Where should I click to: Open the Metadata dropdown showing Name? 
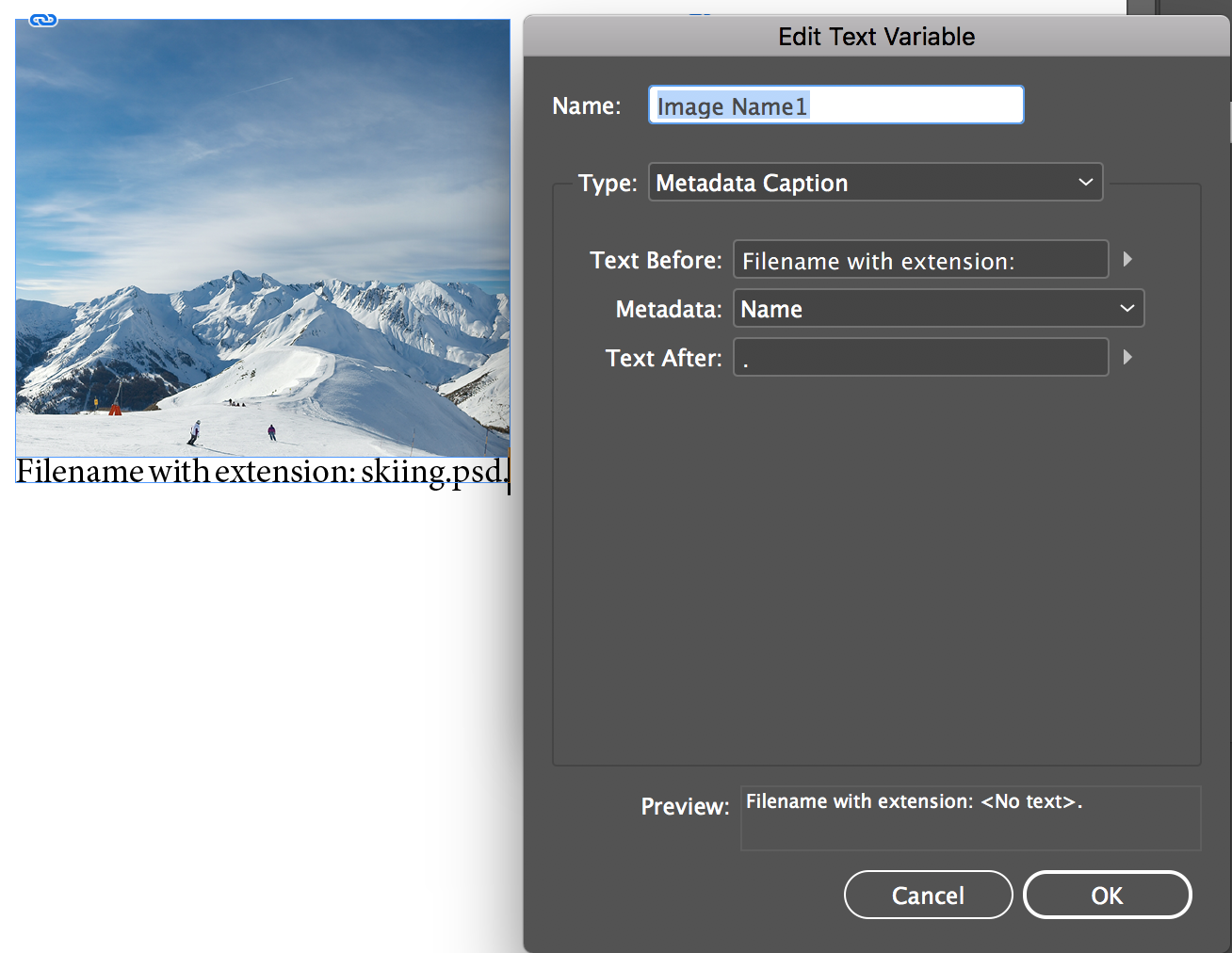click(x=938, y=309)
